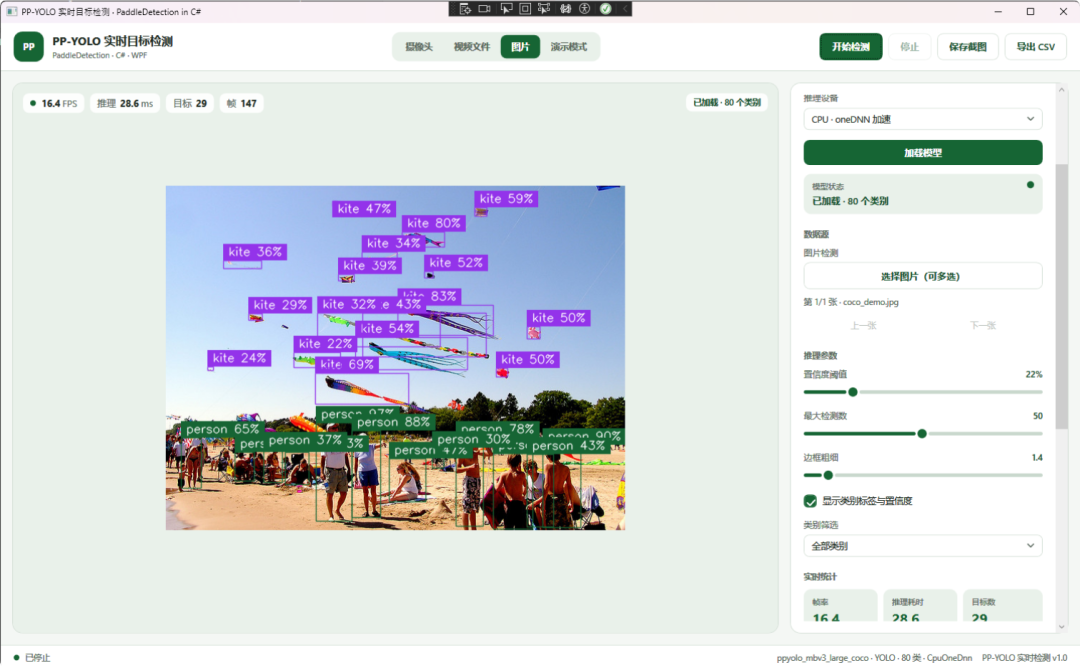Click the 停止 button
Image resolution: width=1080 pixels, height=668 pixels.
pyautogui.click(x=910, y=47)
